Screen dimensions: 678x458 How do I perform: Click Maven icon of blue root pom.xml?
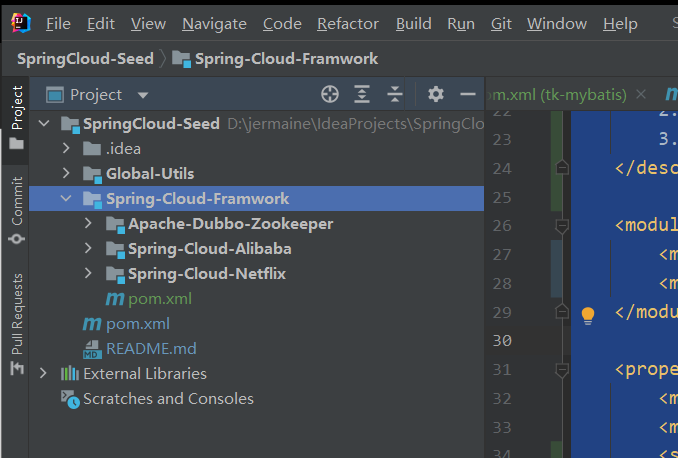92,324
